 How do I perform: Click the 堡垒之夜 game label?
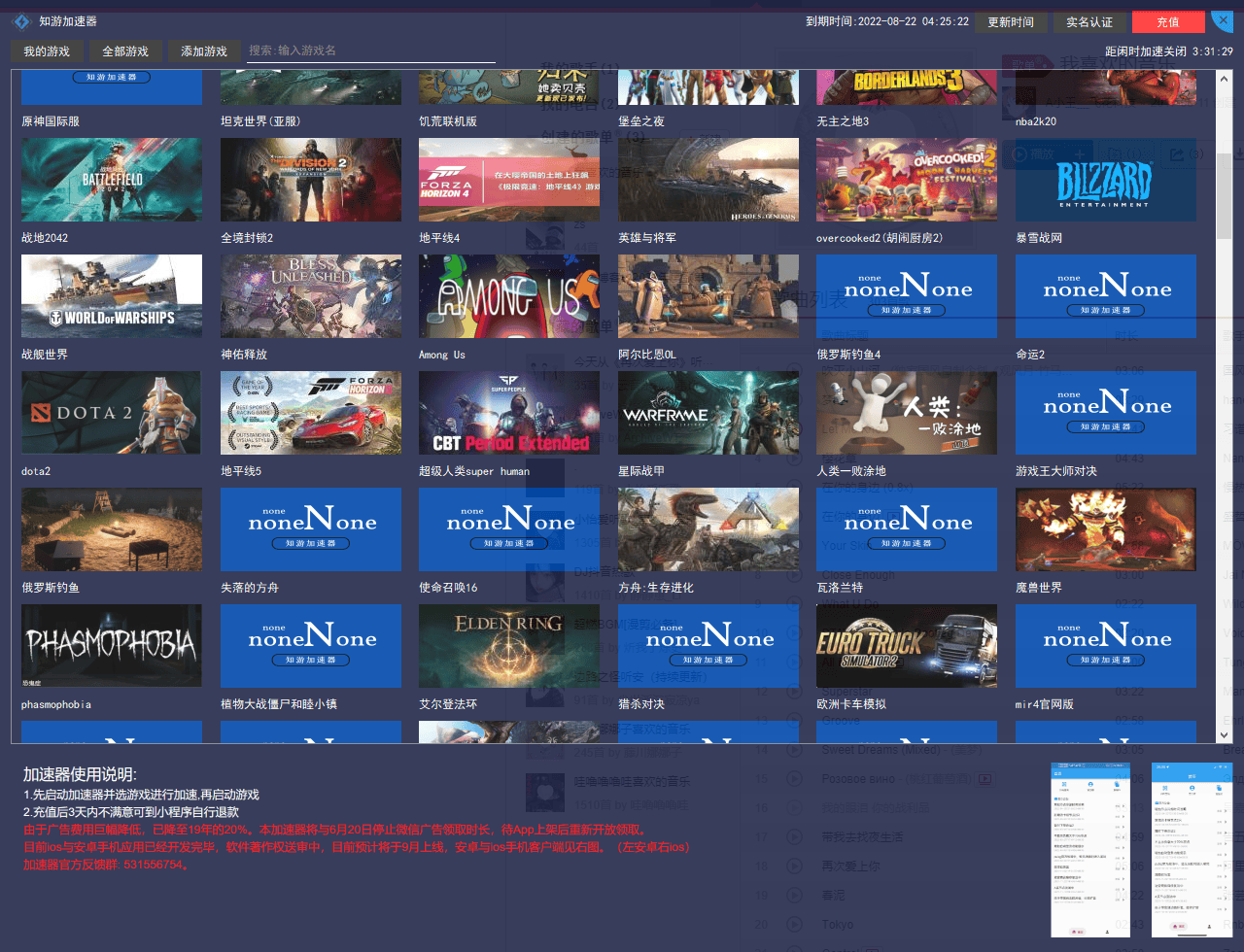(641, 121)
